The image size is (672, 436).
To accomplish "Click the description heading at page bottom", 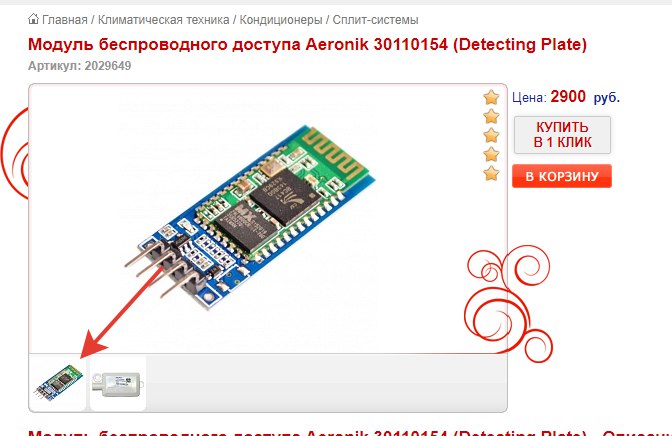I will point(350,432).
